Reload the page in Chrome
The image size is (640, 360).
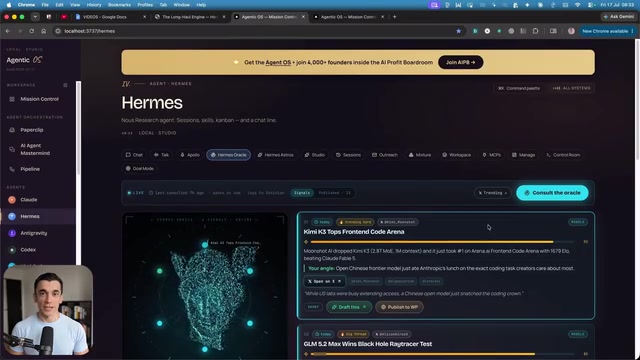click(31, 31)
